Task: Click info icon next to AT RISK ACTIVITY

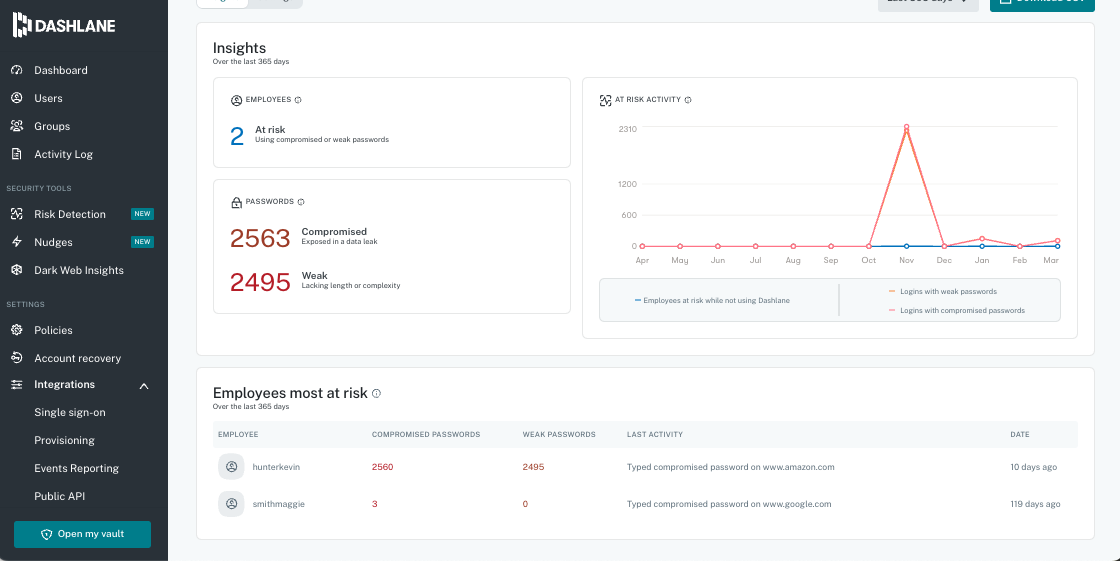Action: coord(688,100)
